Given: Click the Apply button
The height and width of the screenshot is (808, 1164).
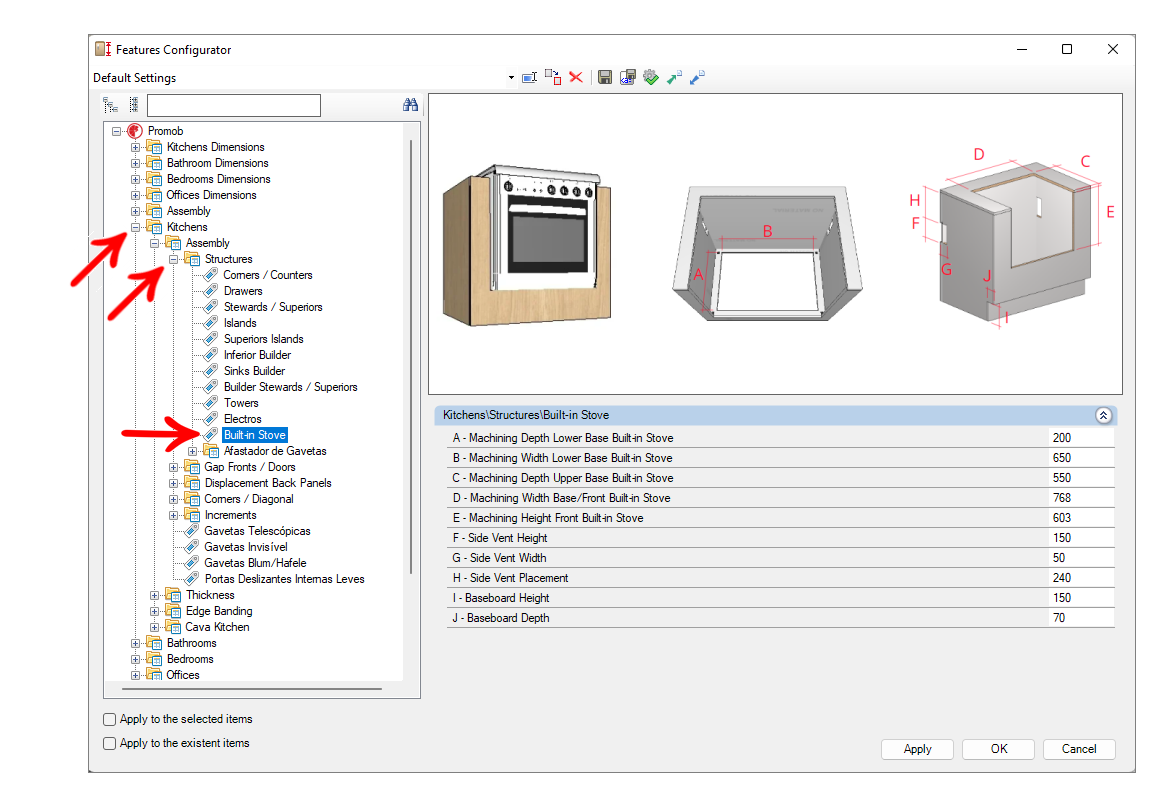Looking at the screenshot, I should [x=917, y=749].
